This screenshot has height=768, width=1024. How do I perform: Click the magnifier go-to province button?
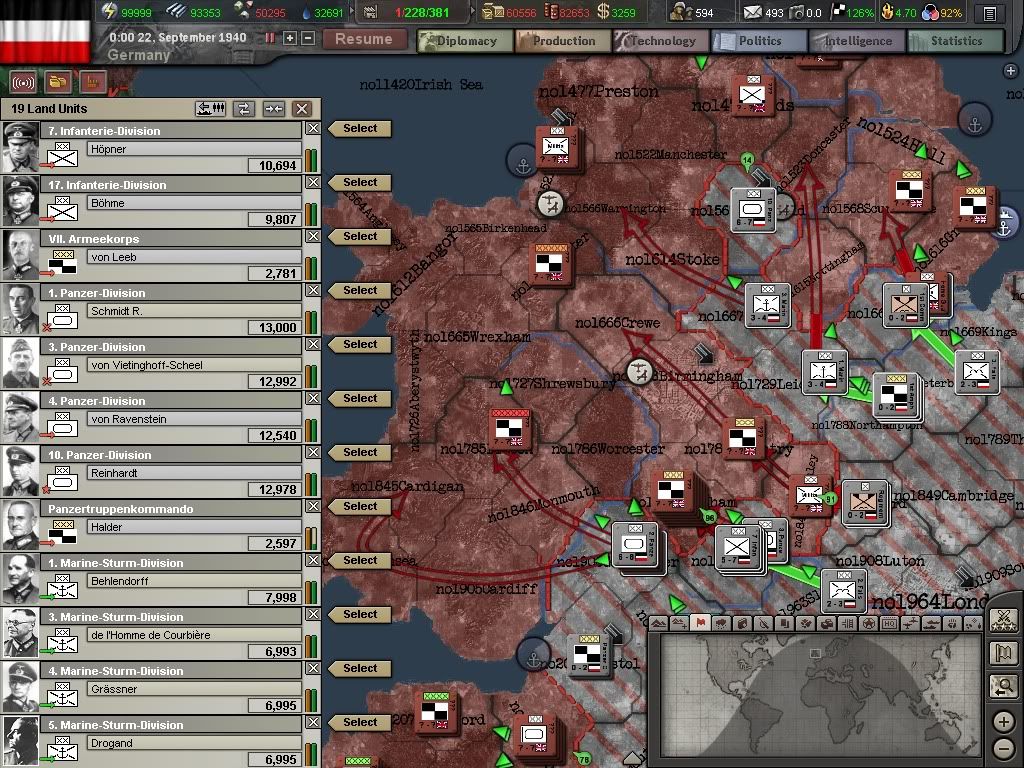(1004, 686)
